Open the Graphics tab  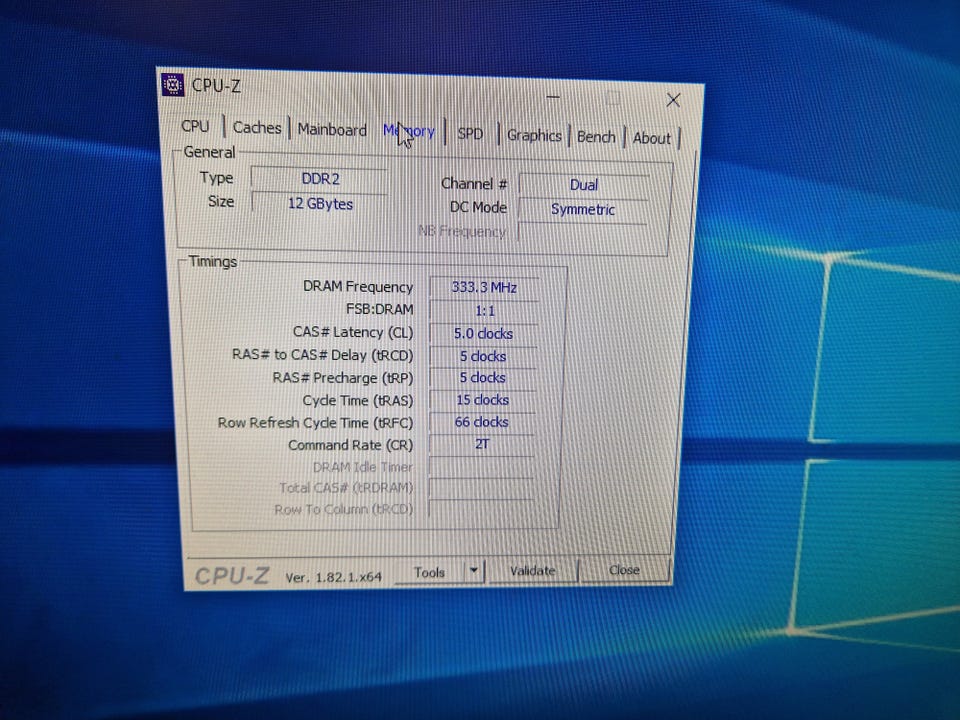(x=534, y=135)
